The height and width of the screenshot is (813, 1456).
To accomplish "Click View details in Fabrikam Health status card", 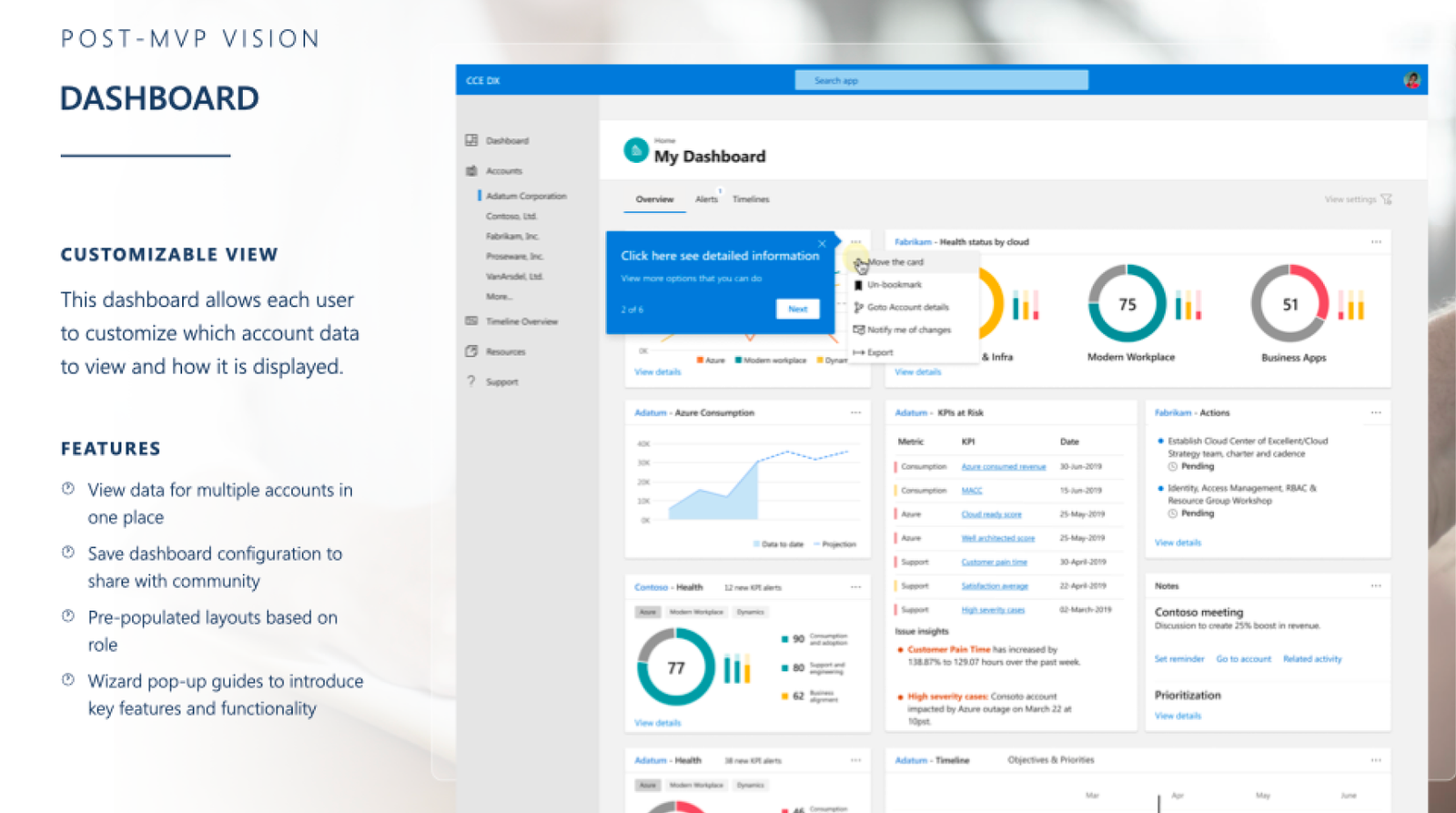I will 917,371.
